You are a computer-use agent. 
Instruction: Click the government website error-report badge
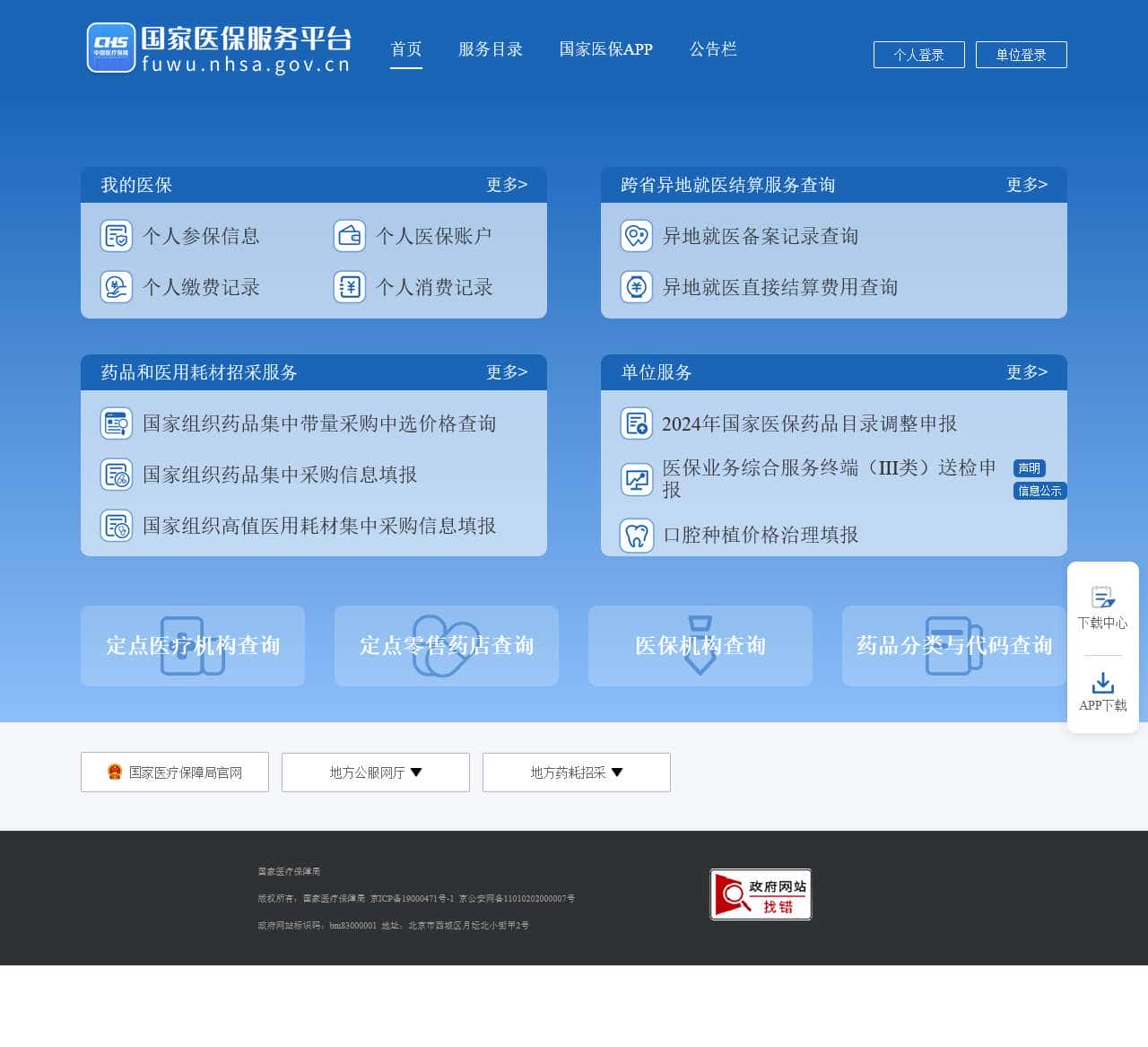click(x=761, y=894)
